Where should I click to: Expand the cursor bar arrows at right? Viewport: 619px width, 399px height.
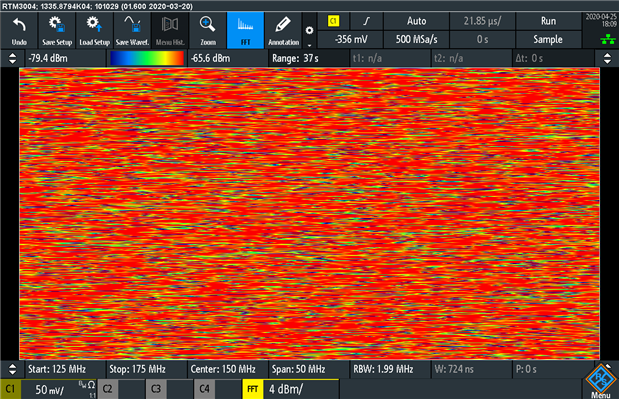tap(607, 58)
